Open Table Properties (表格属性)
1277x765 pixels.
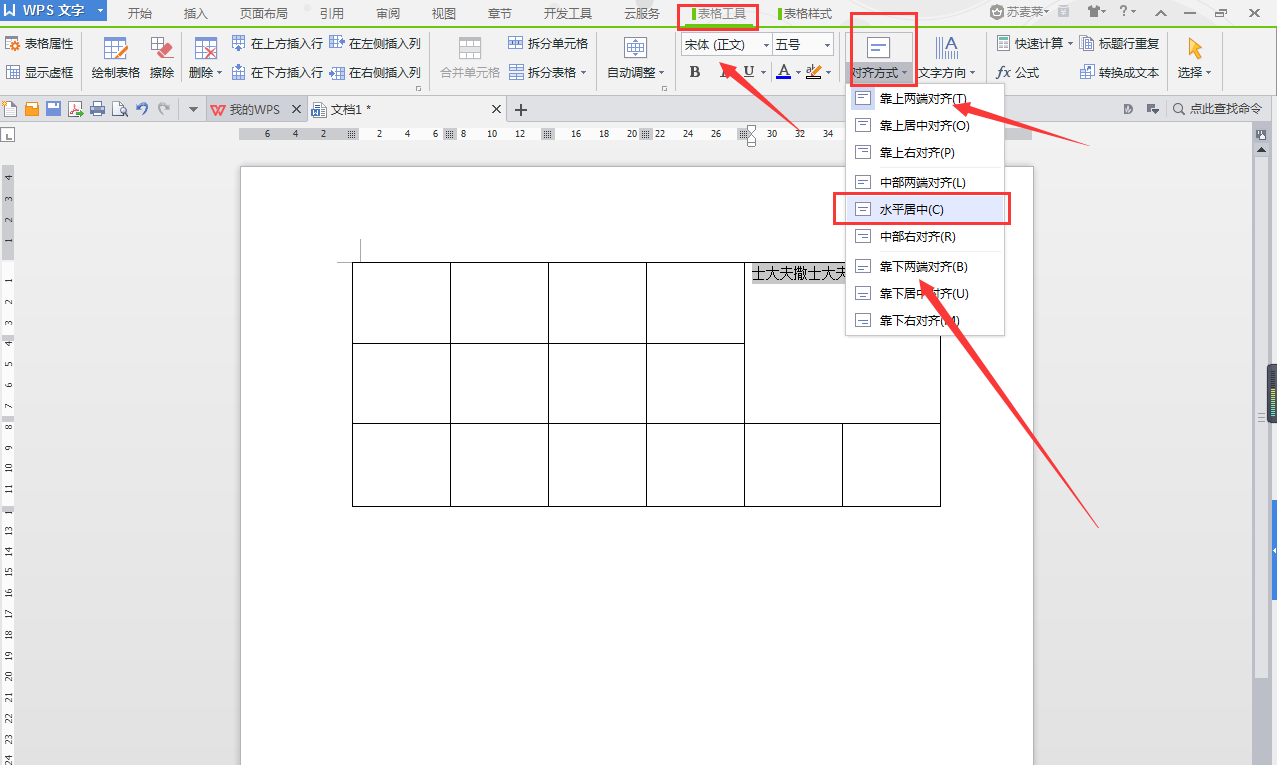click(39, 44)
